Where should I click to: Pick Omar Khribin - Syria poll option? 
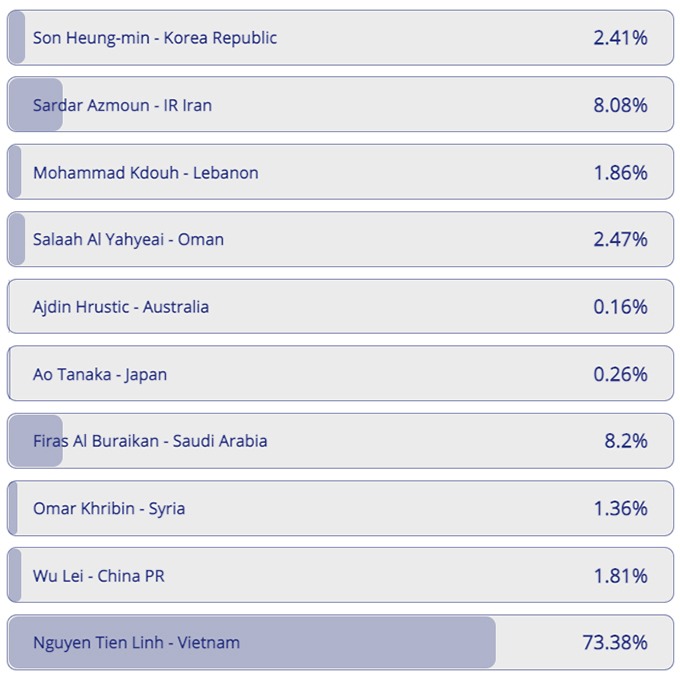point(109,508)
